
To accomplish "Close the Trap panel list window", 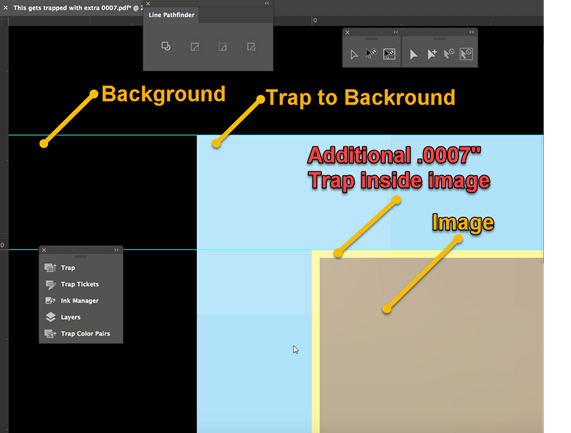I will [44, 250].
